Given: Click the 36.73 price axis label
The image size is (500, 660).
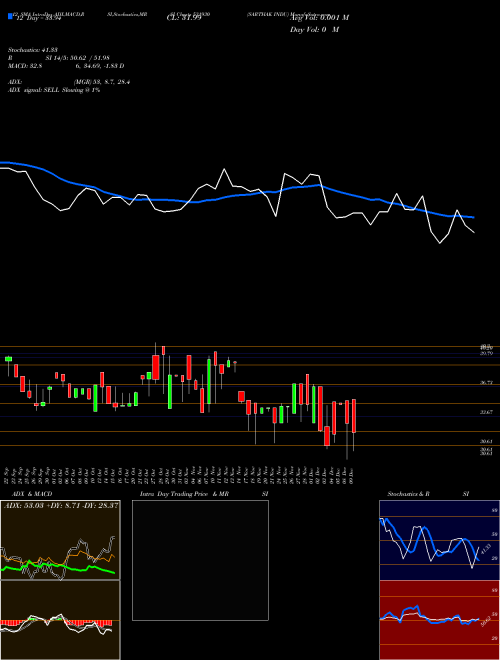Looking at the screenshot, I should click(486, 383).
